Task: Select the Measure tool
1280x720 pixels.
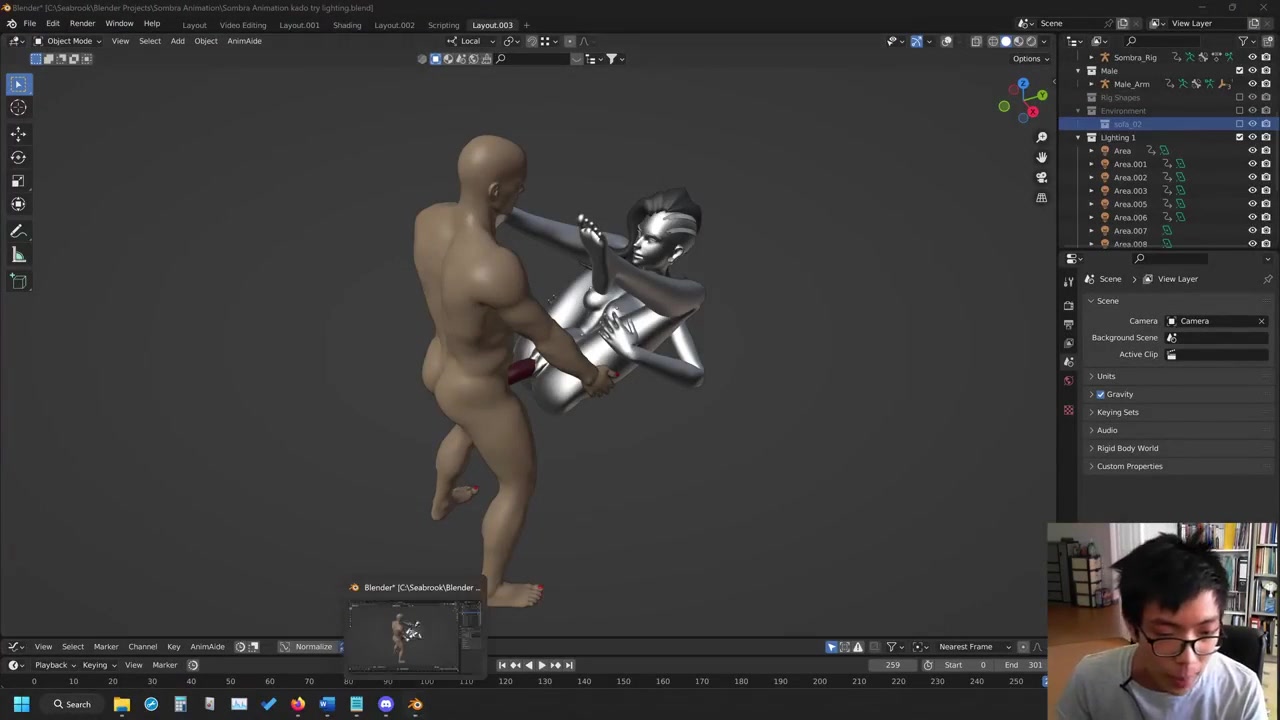Action: tap(18, 255)
